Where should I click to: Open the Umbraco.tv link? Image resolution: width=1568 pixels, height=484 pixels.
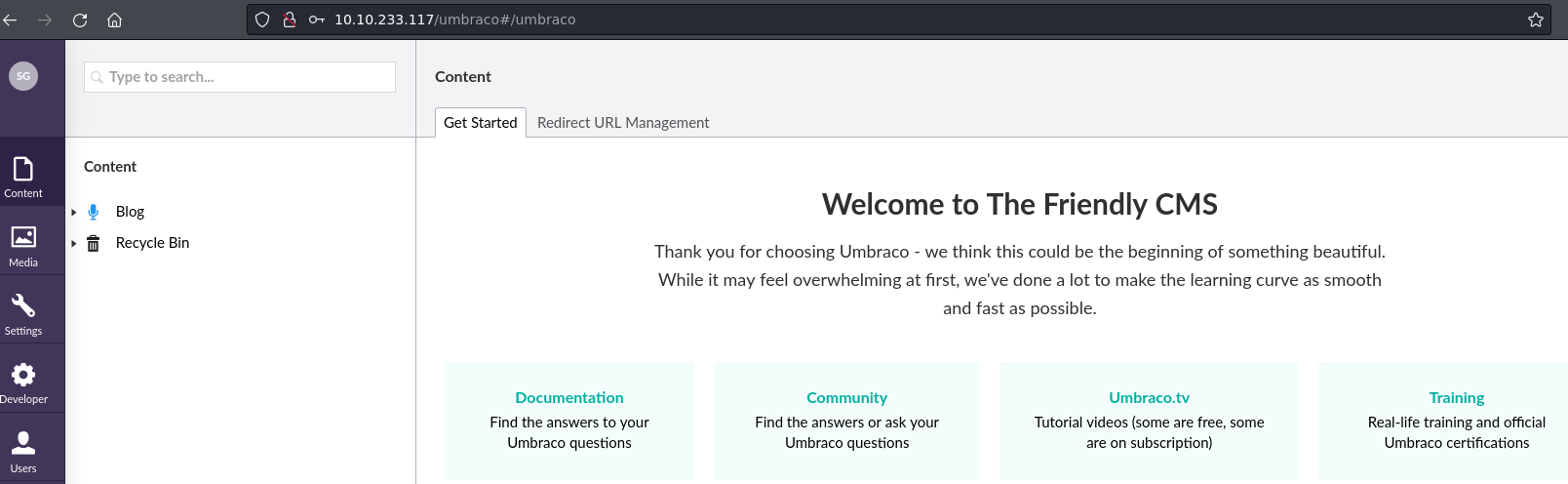pyautogui.click(x=1149, y=398)
